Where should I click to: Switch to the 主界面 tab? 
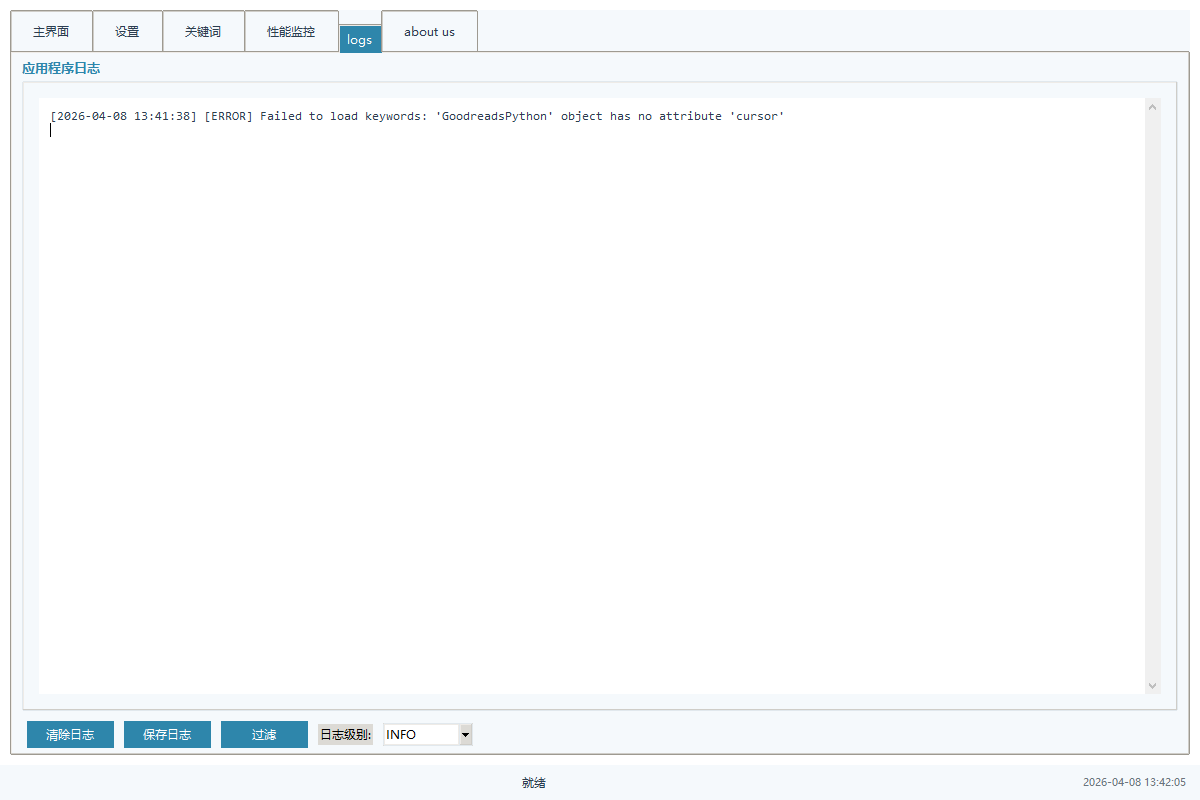(x=51, y=32)
